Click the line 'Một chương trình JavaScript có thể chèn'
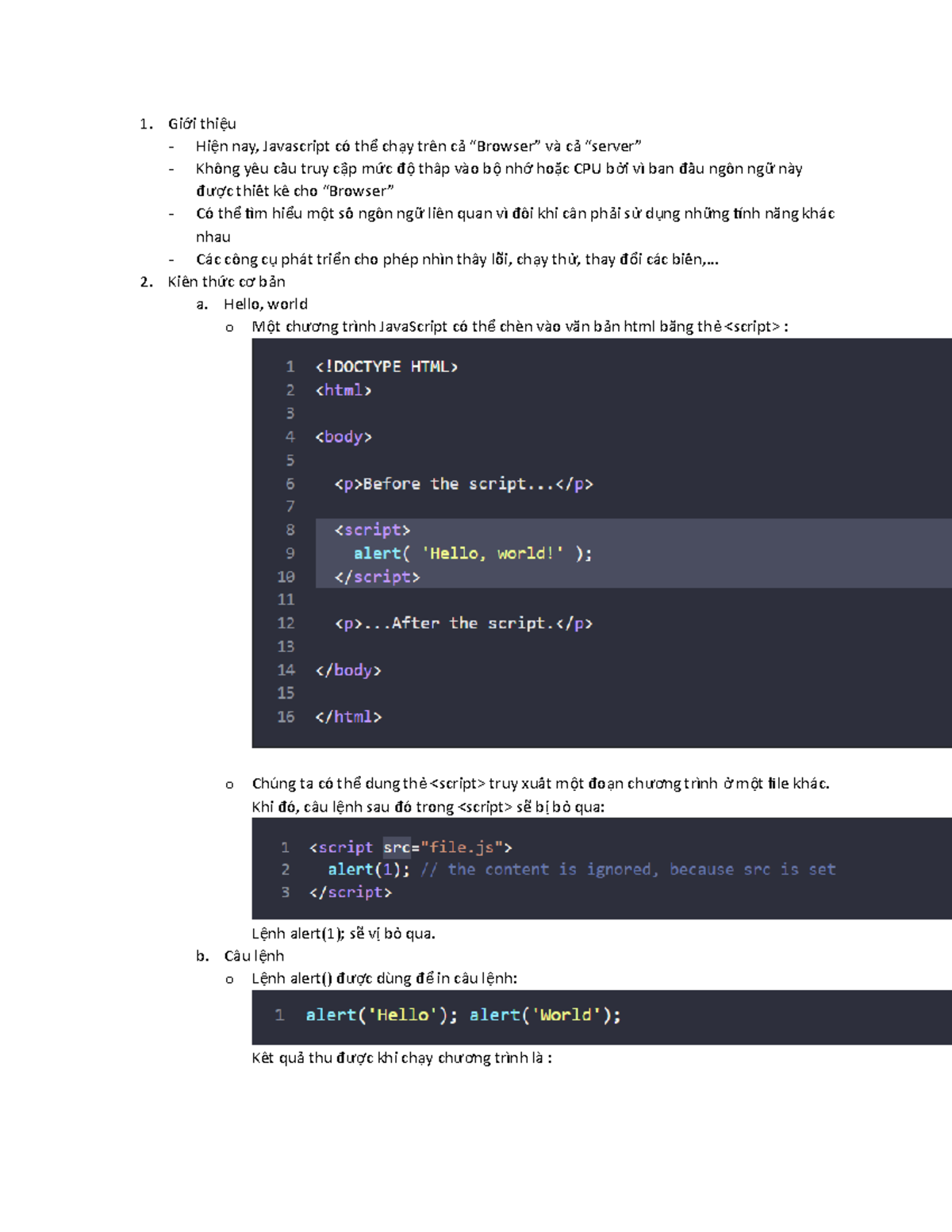This screenshot has width=952, height=1232. tap(520, 327)
